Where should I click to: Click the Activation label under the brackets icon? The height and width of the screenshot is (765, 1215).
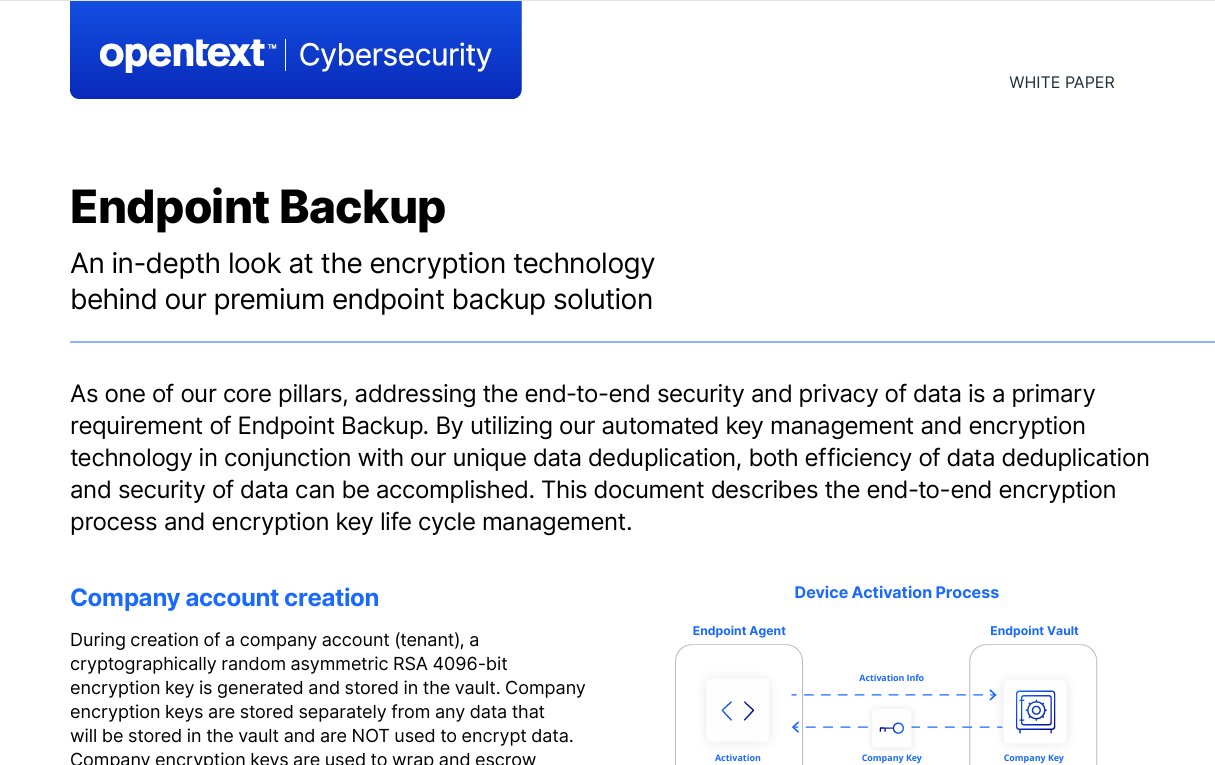(x=738, y=758)
